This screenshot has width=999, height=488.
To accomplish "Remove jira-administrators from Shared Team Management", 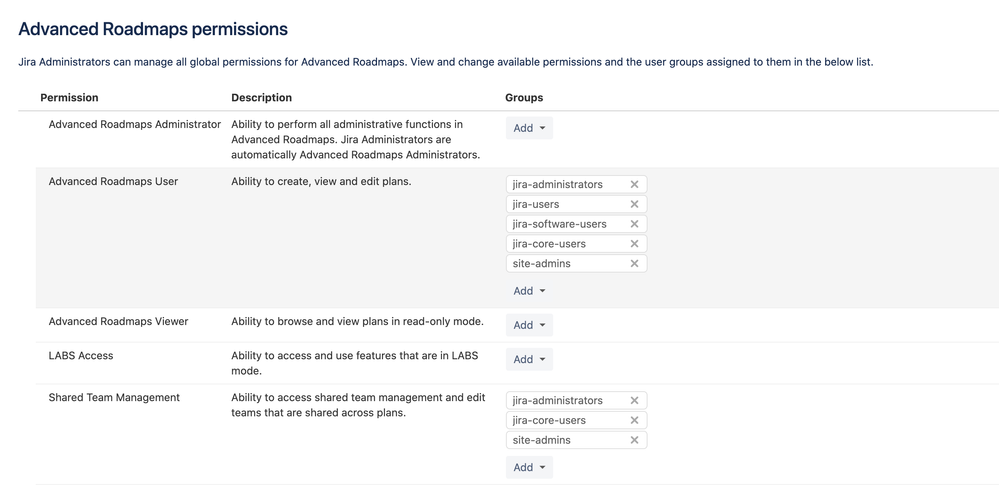I will coord(634,400).
